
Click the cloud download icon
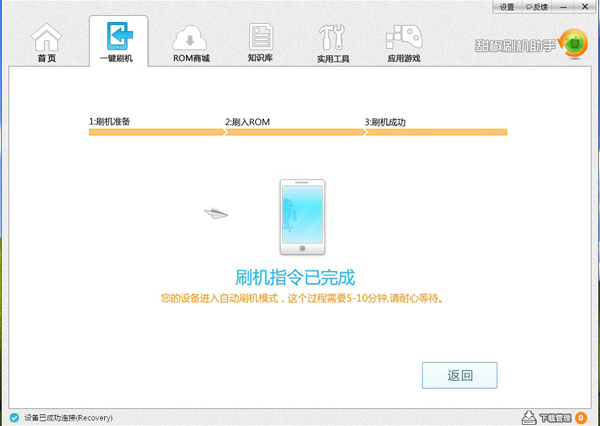tap(190, 38)
